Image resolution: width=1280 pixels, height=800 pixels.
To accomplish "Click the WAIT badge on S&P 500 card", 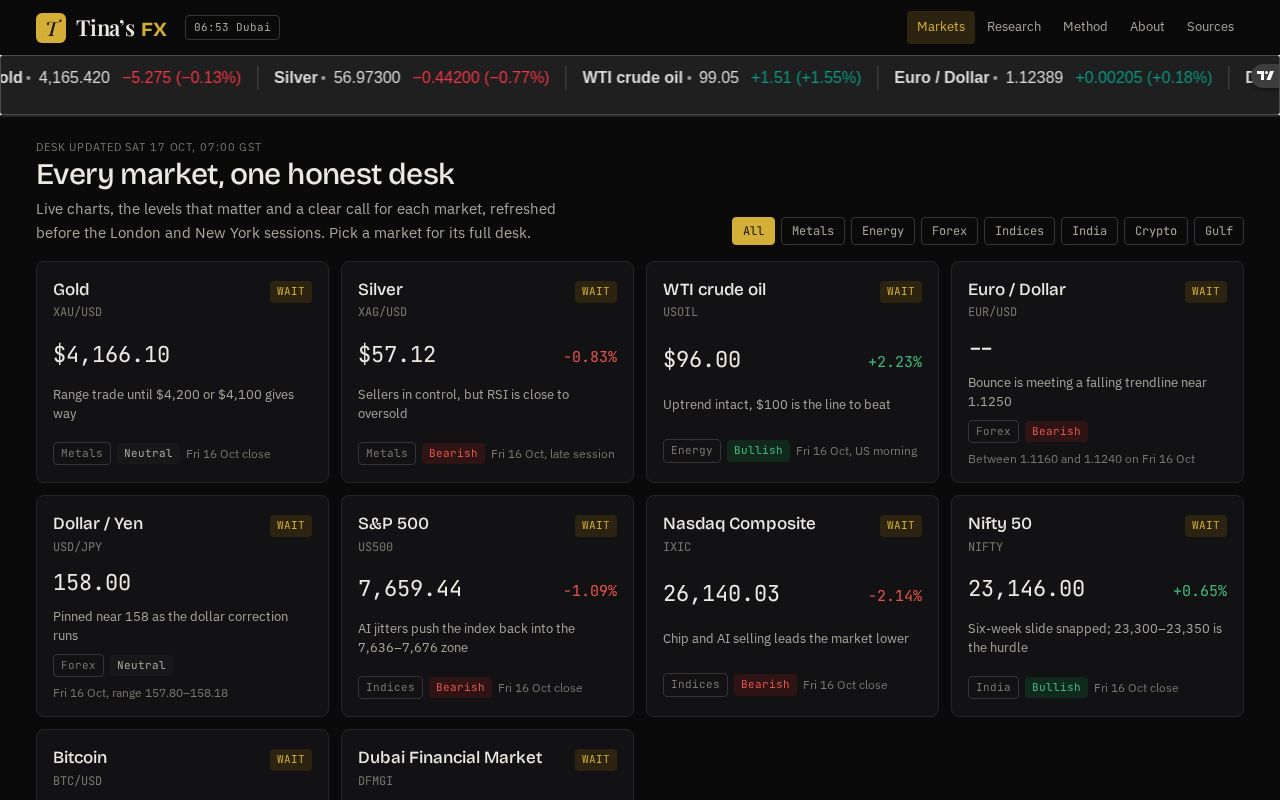I will click(x=596, y=525).
